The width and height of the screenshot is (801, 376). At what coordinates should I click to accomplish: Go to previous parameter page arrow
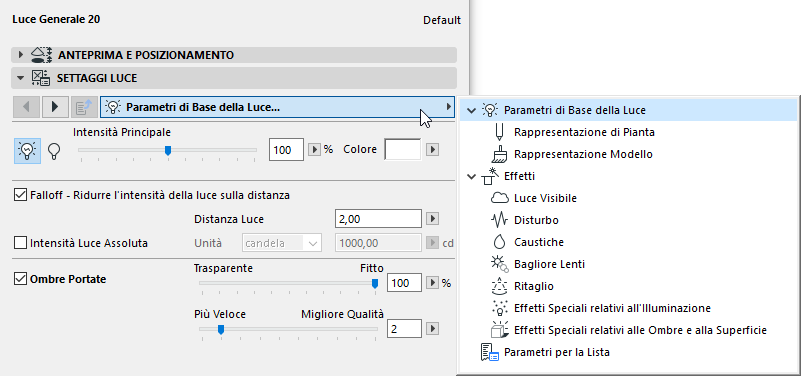tap(27, 107)
